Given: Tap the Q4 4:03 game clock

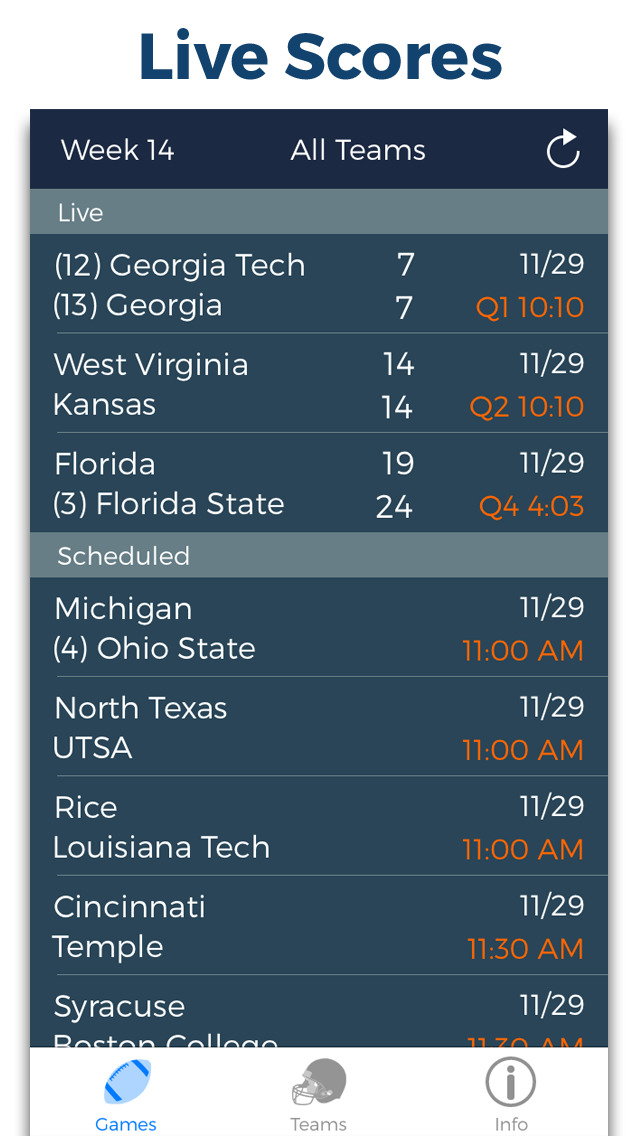Looking at the screenshot, I should pyautogui.click(x=531, y=506).
